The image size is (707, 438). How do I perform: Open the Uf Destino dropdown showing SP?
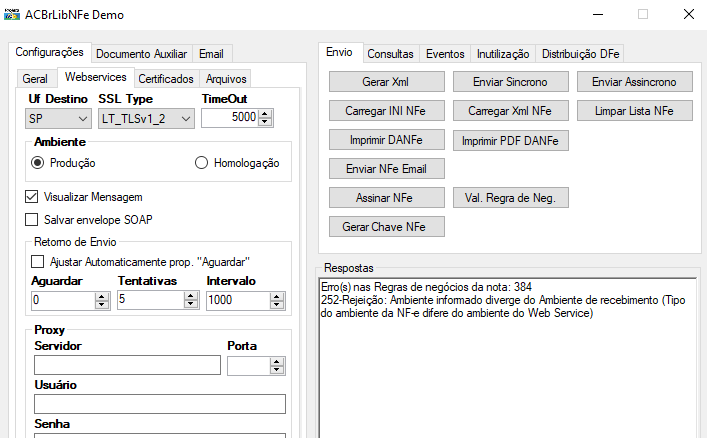click(58, 119)
